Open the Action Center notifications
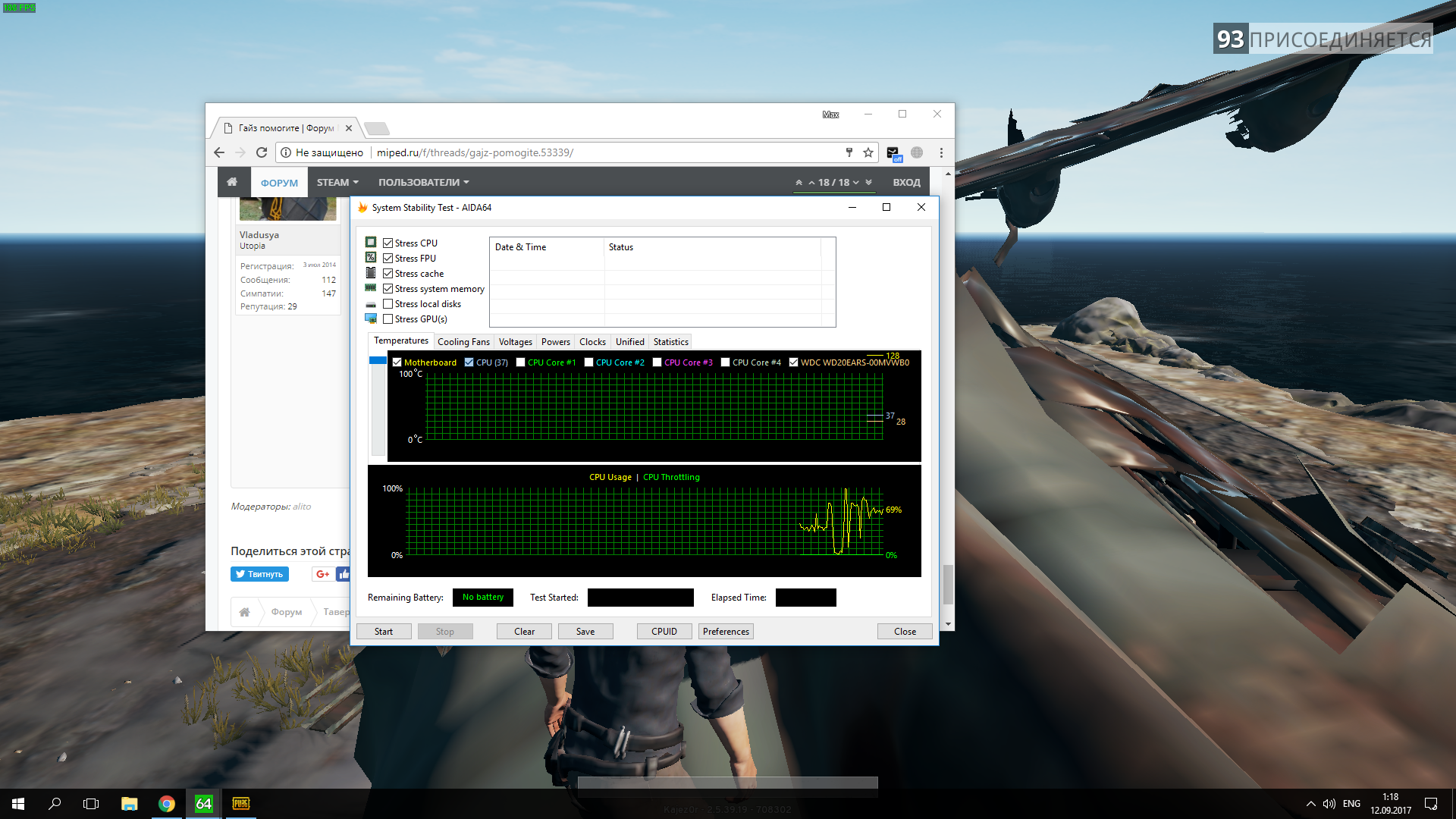This screenshot has width=1456, height=819. (1431, 804)
